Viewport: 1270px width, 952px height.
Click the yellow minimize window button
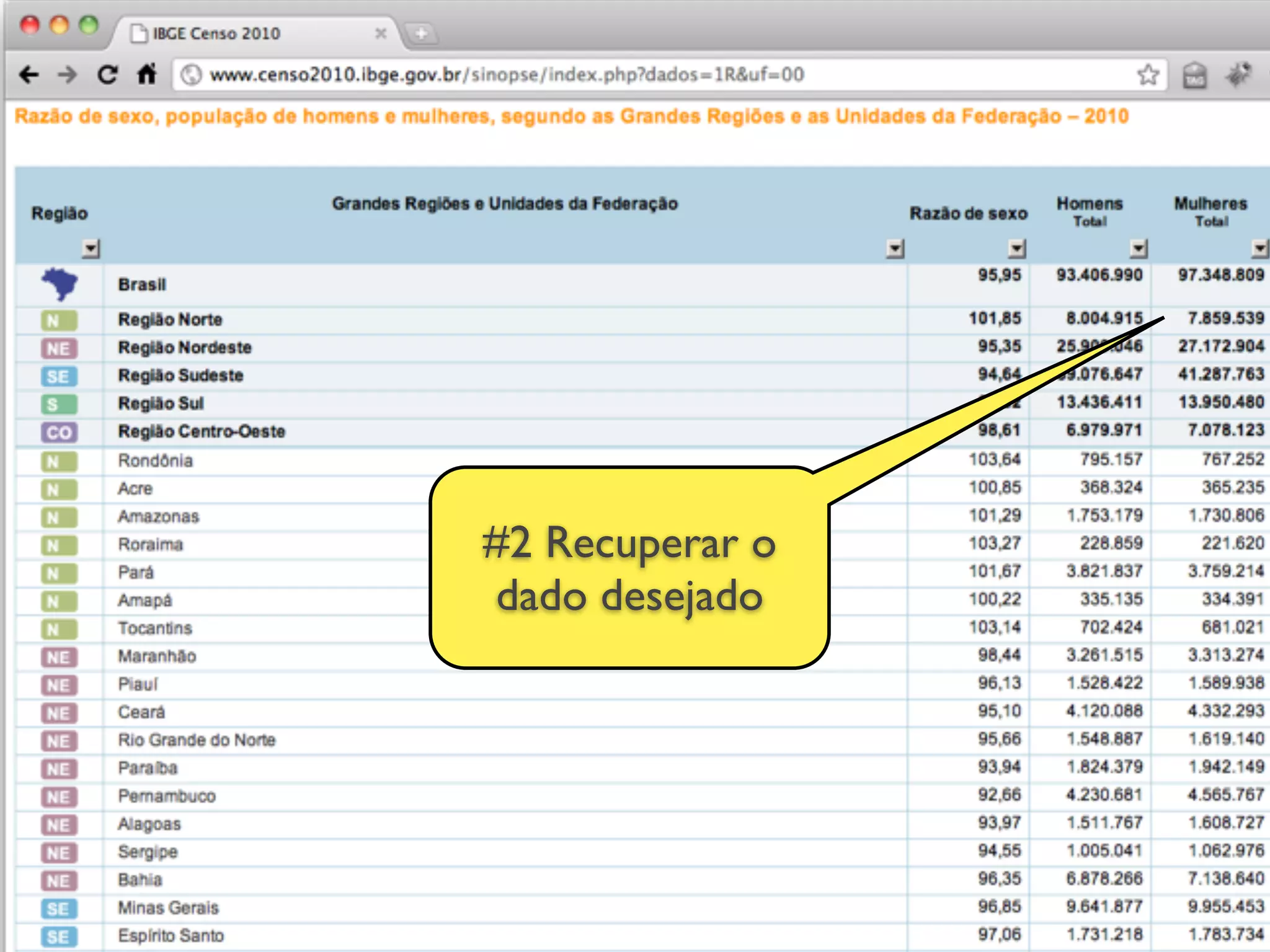click(59, 25)
